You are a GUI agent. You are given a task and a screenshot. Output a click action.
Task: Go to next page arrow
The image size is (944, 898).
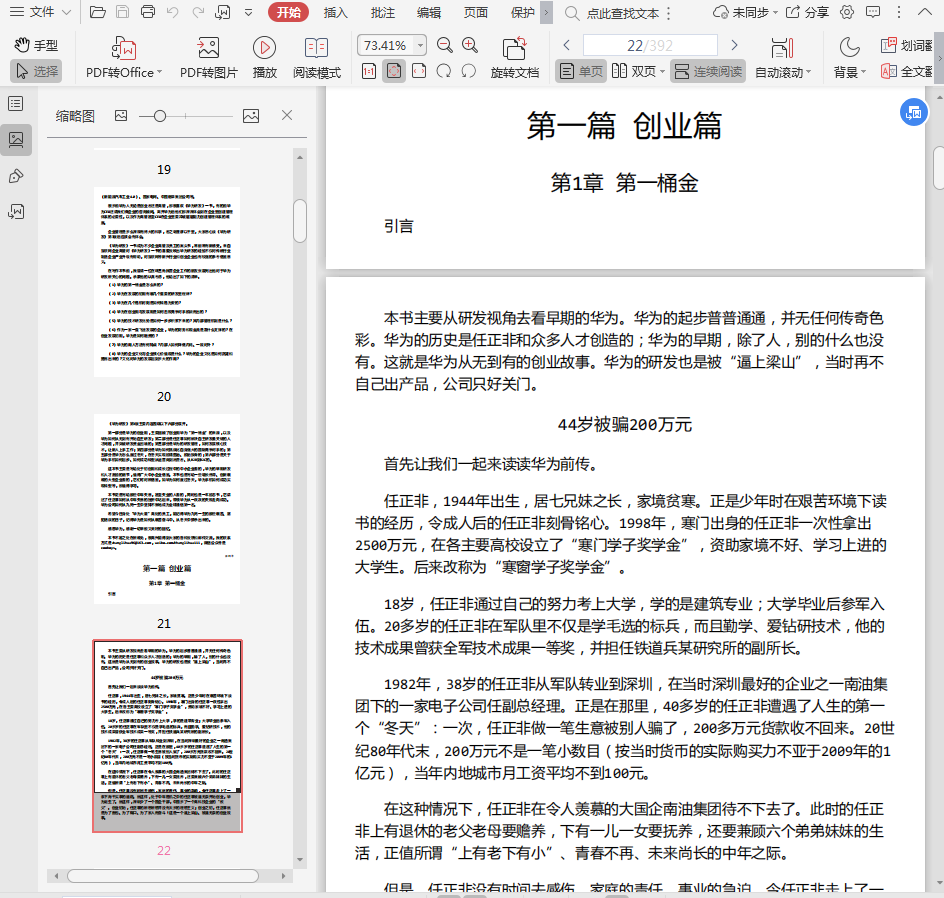pyautogui.click(x=734, y=45)
